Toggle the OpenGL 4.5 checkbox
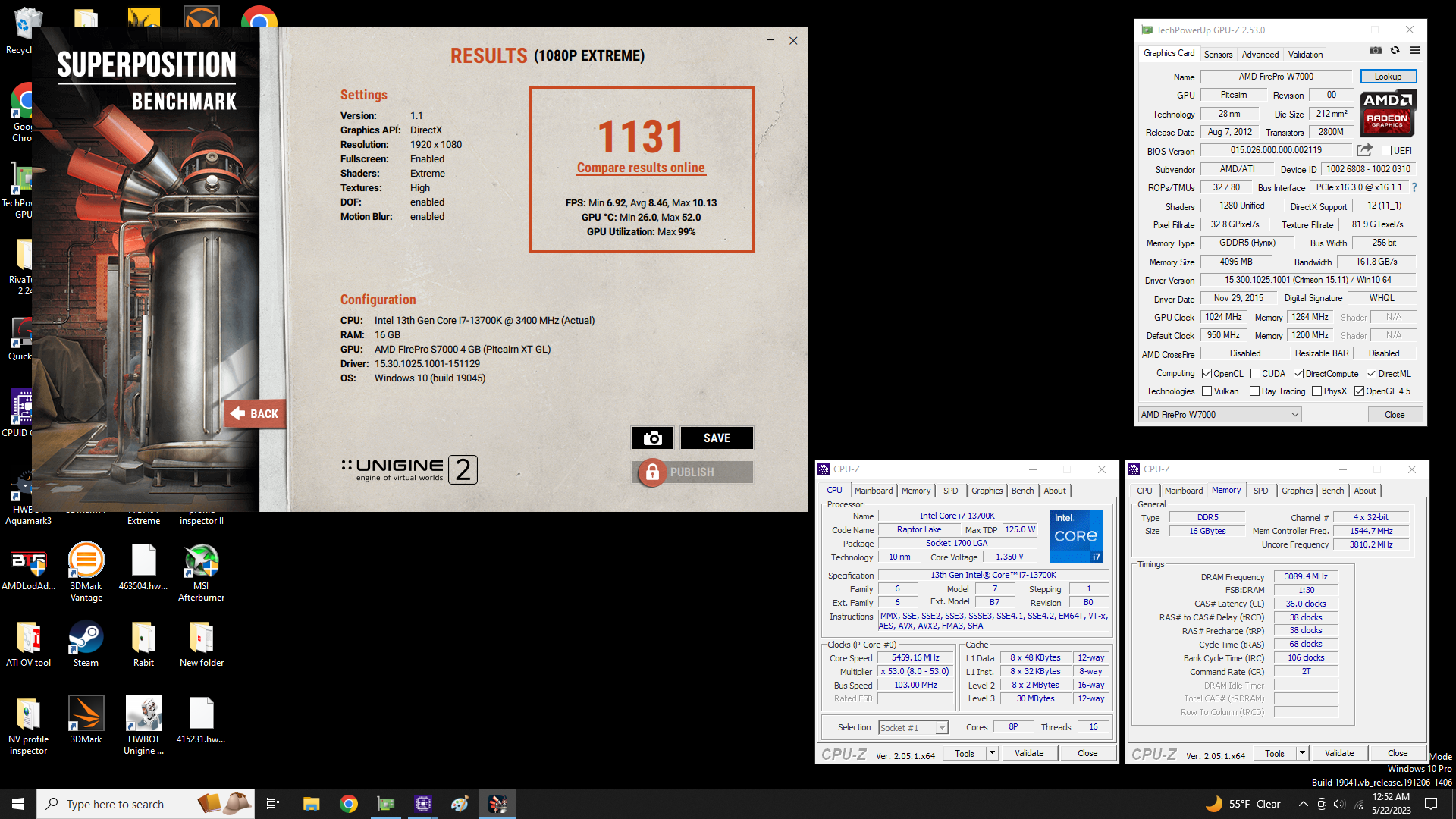Image resolution: width=1456 pixels, height=819 pixels. (x=1359, y=391)
